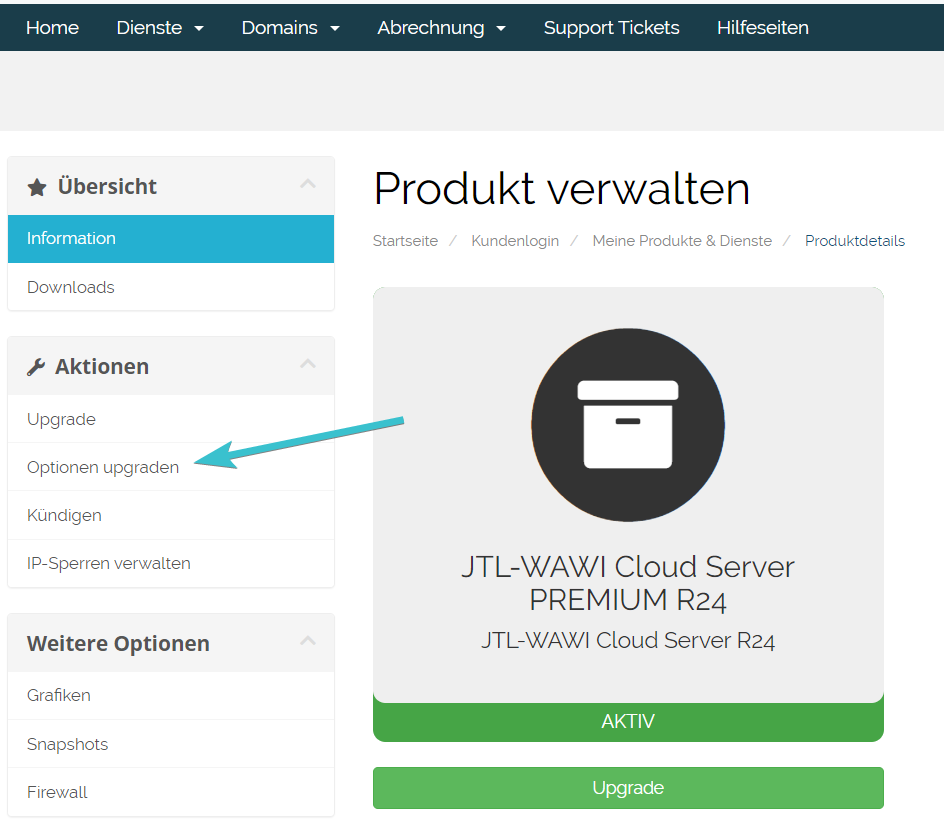This screenshot has height=826, width=944.
Task: Click the wrench icon beside Aktionen
Action: [x=36, y=367]
